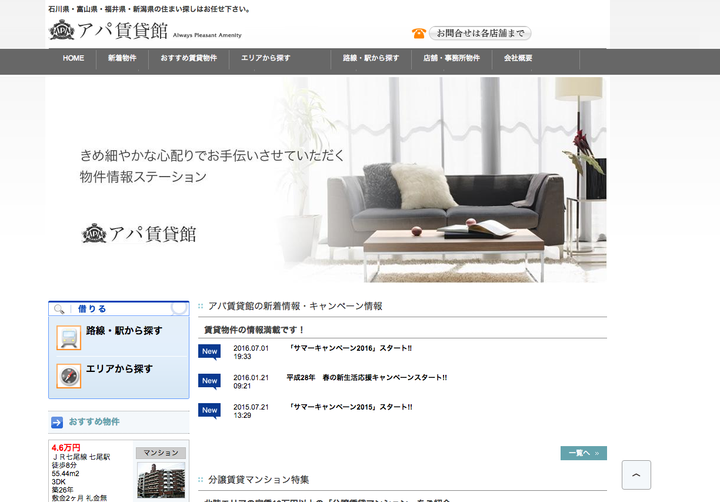Open おすすめ賃貸物件 navigation item
The width and height of the screenshot is (720, 502).
point(188,58)
